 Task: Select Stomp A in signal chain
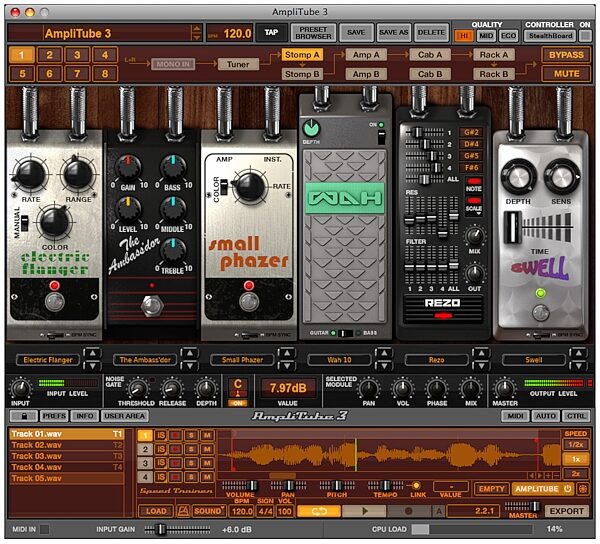302,55
